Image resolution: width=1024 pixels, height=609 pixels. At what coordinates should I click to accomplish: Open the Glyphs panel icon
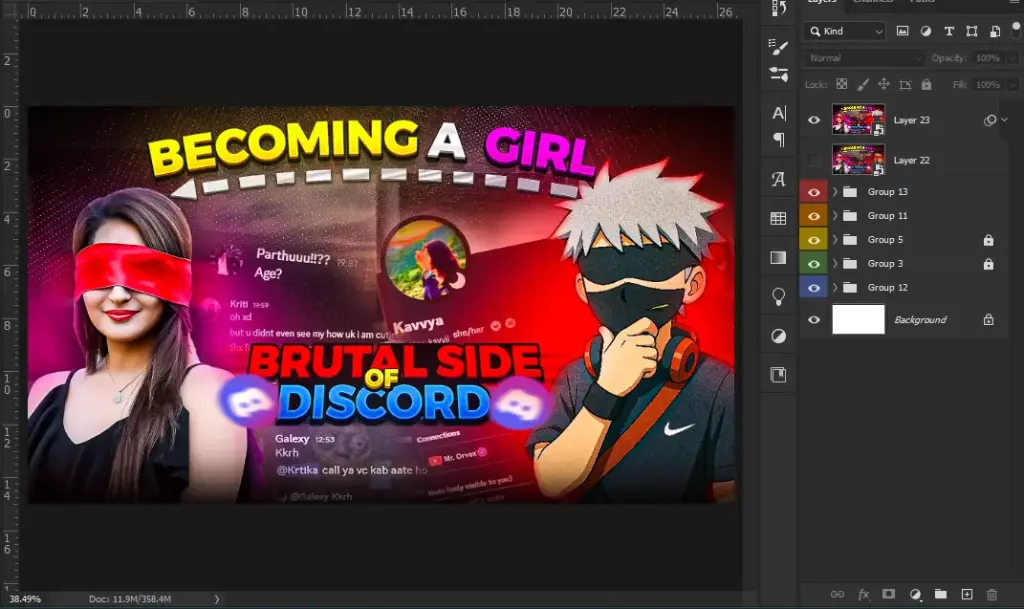pos(779,180)
